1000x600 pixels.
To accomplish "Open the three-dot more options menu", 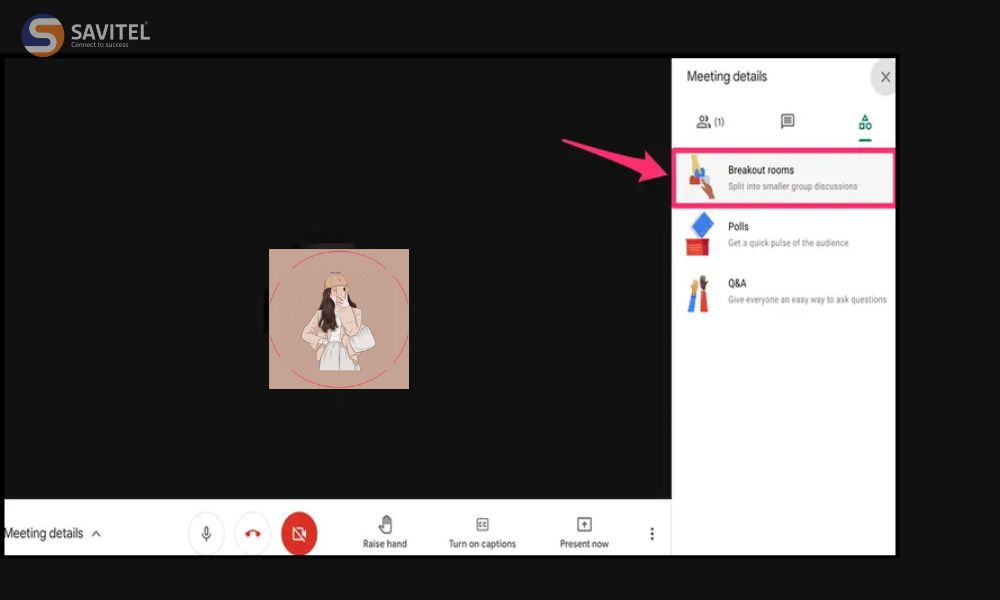I will click(x=652, y=534).
